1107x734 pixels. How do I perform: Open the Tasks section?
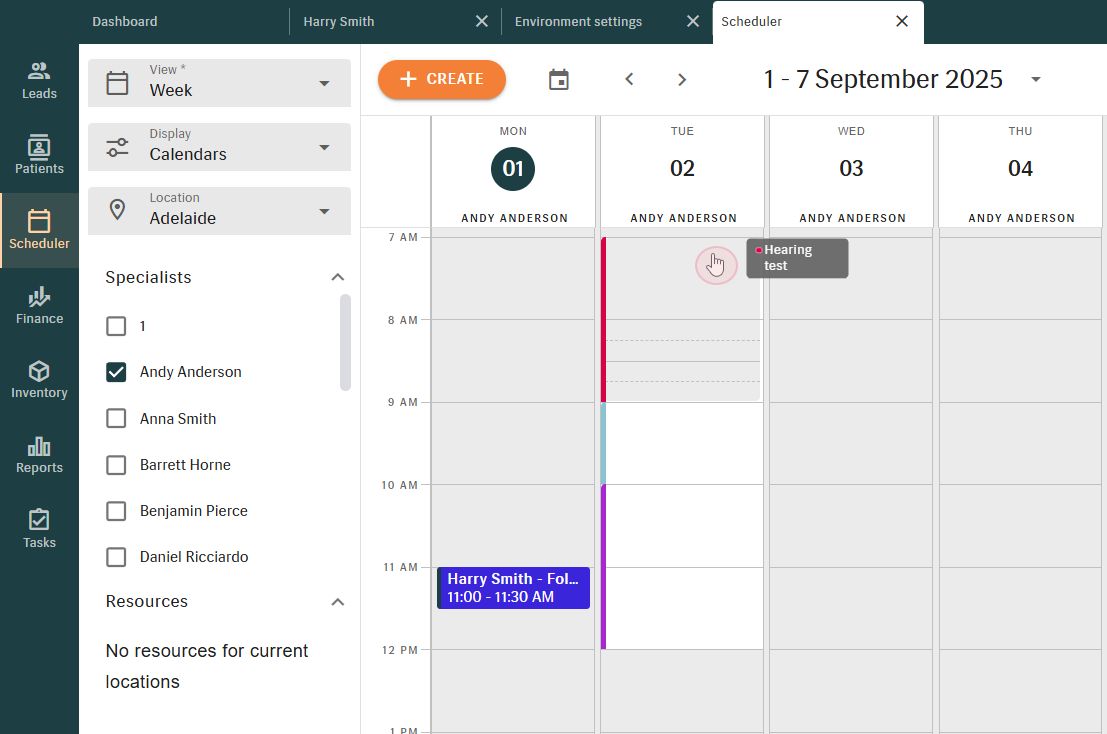pos(39,530)
